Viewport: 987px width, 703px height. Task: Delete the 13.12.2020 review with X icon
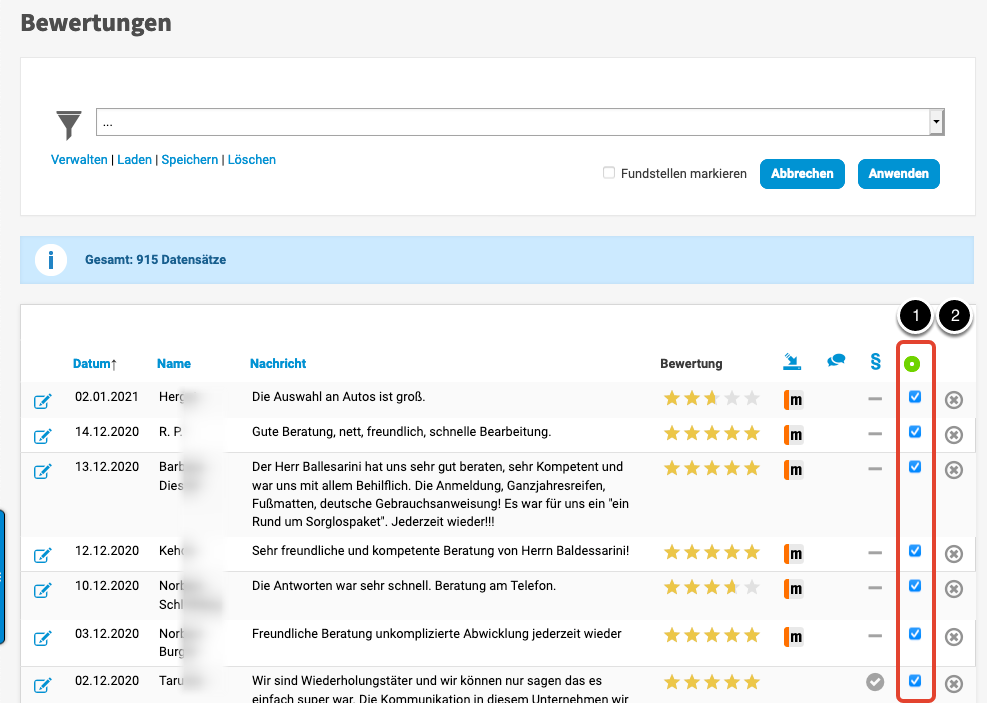(x=954, y=470)
